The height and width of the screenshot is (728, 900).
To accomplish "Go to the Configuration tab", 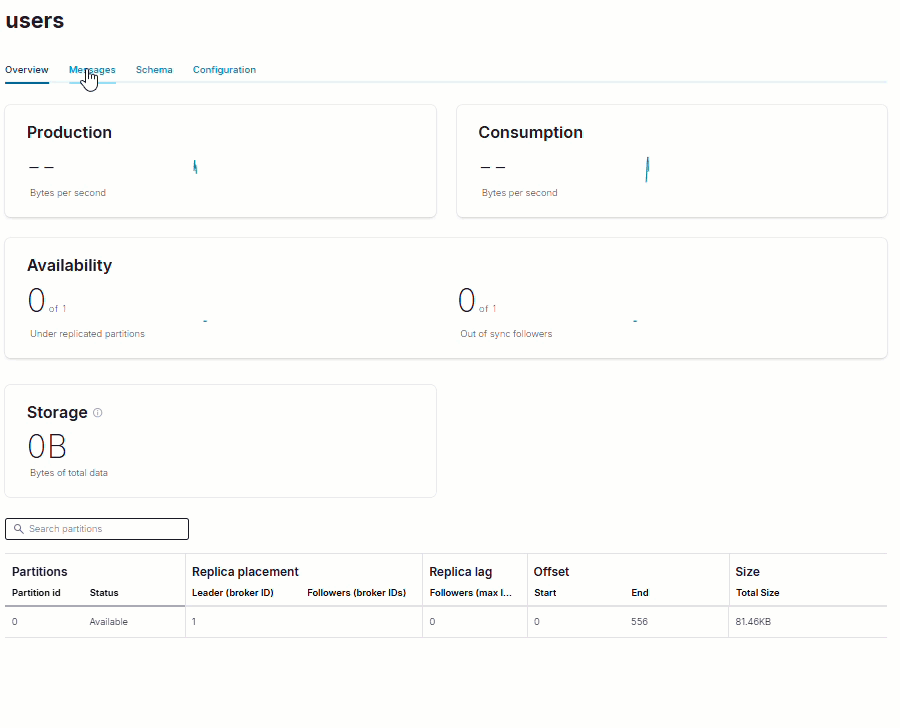I will tap(224, 70).
